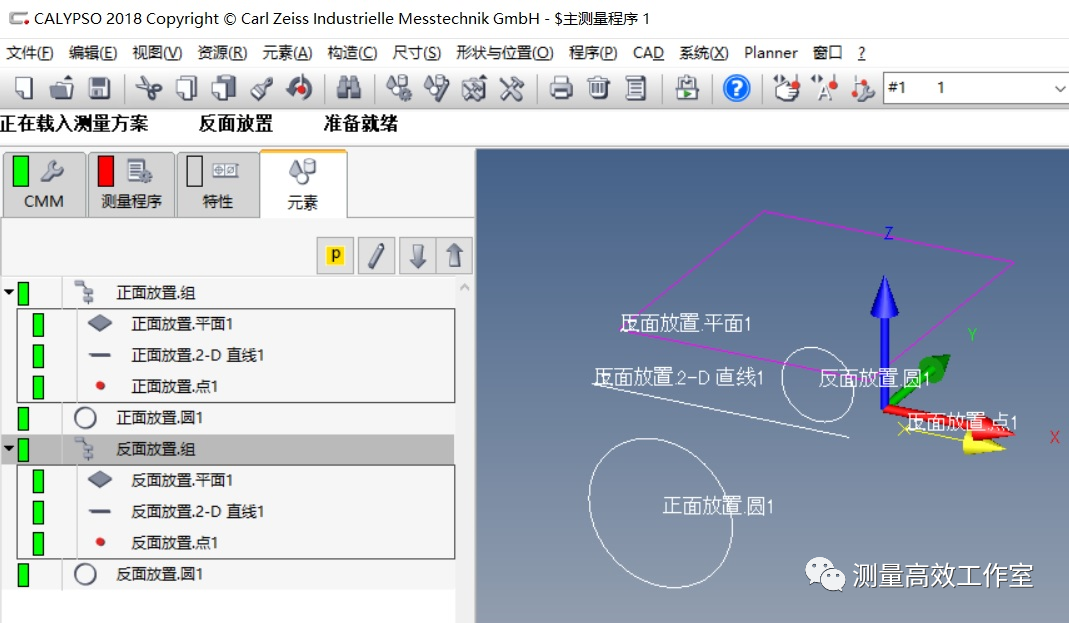Click the stylus system setup icon
Image resolution: width=1069 pixels, height=623 pixels.
(x=399, y=88)
